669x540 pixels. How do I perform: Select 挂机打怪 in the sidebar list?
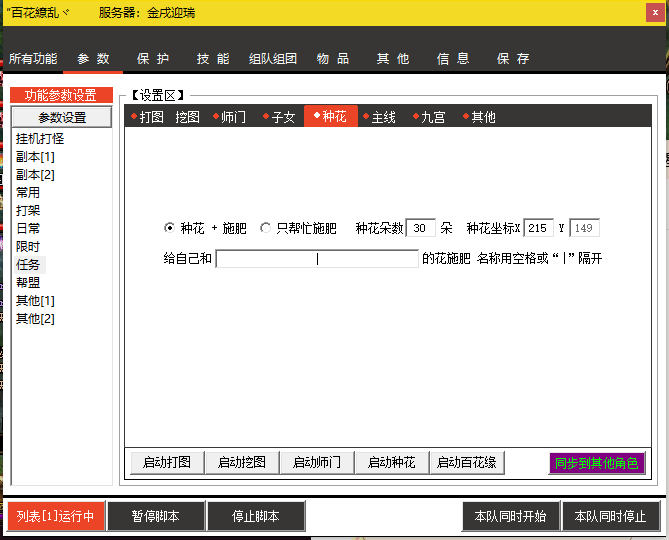40,139
